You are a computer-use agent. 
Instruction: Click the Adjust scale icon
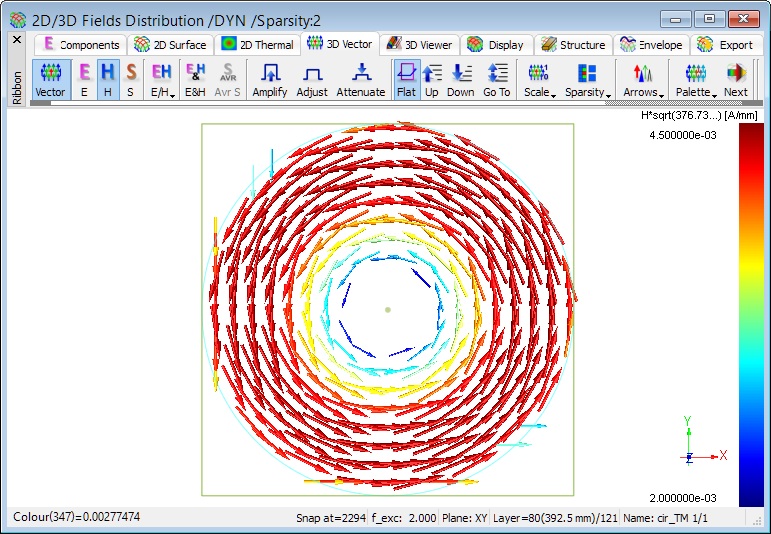[x=312, y=79]
